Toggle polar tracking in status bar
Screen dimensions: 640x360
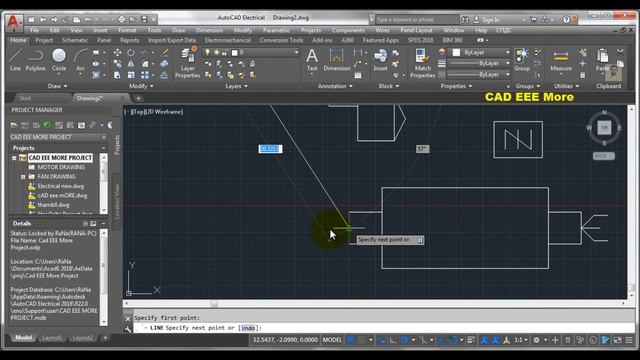click(x=404, y=340)
